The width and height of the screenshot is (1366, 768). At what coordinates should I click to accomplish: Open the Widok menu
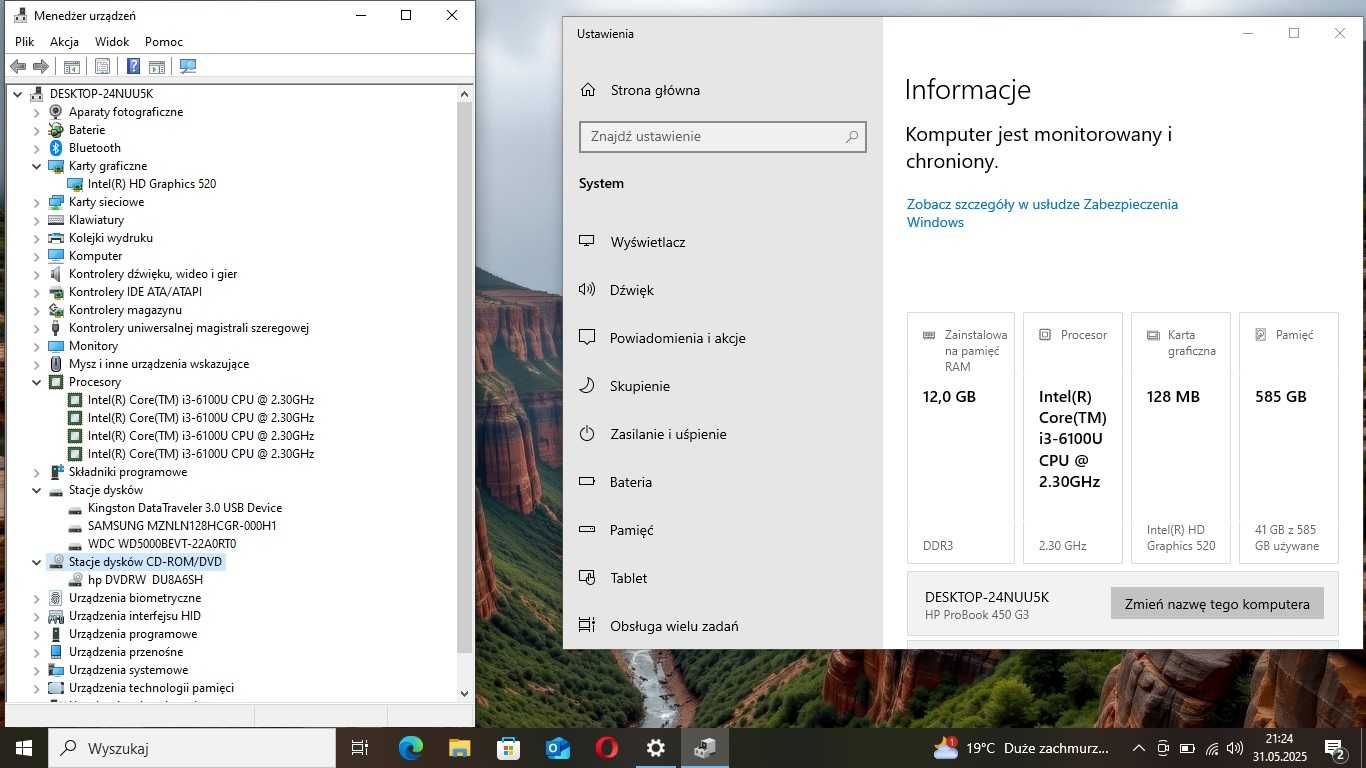point(112,42)
